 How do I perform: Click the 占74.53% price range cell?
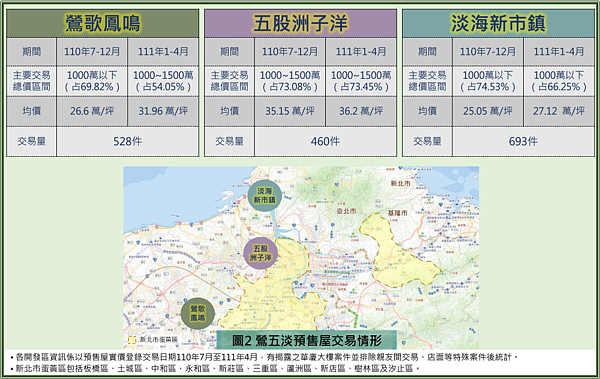click(x=488, y=81)
